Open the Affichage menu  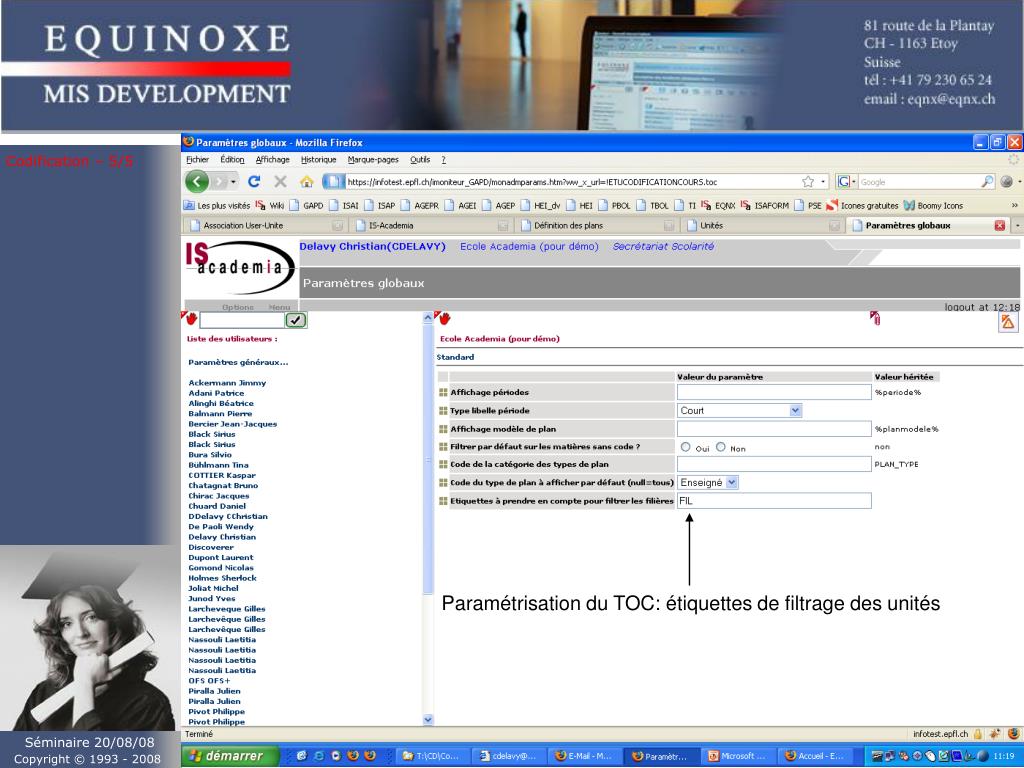(x=272, y=159)
